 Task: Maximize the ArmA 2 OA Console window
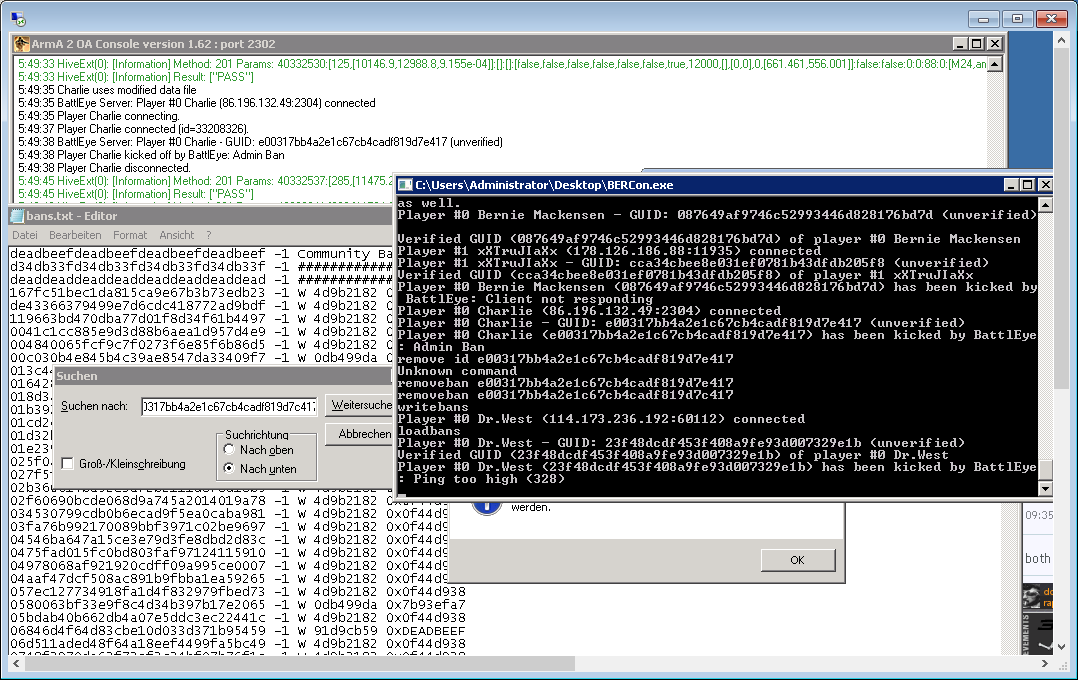pos(977,44)
